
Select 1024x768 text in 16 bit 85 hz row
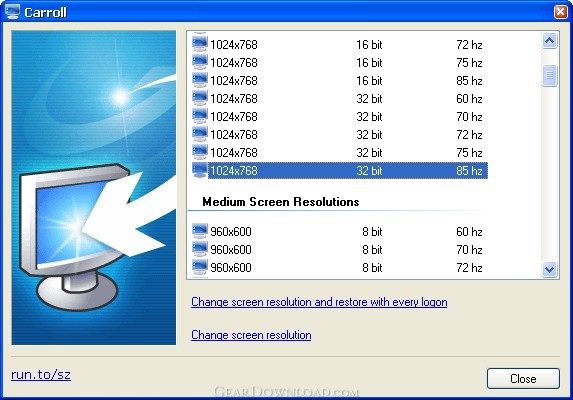234,80
